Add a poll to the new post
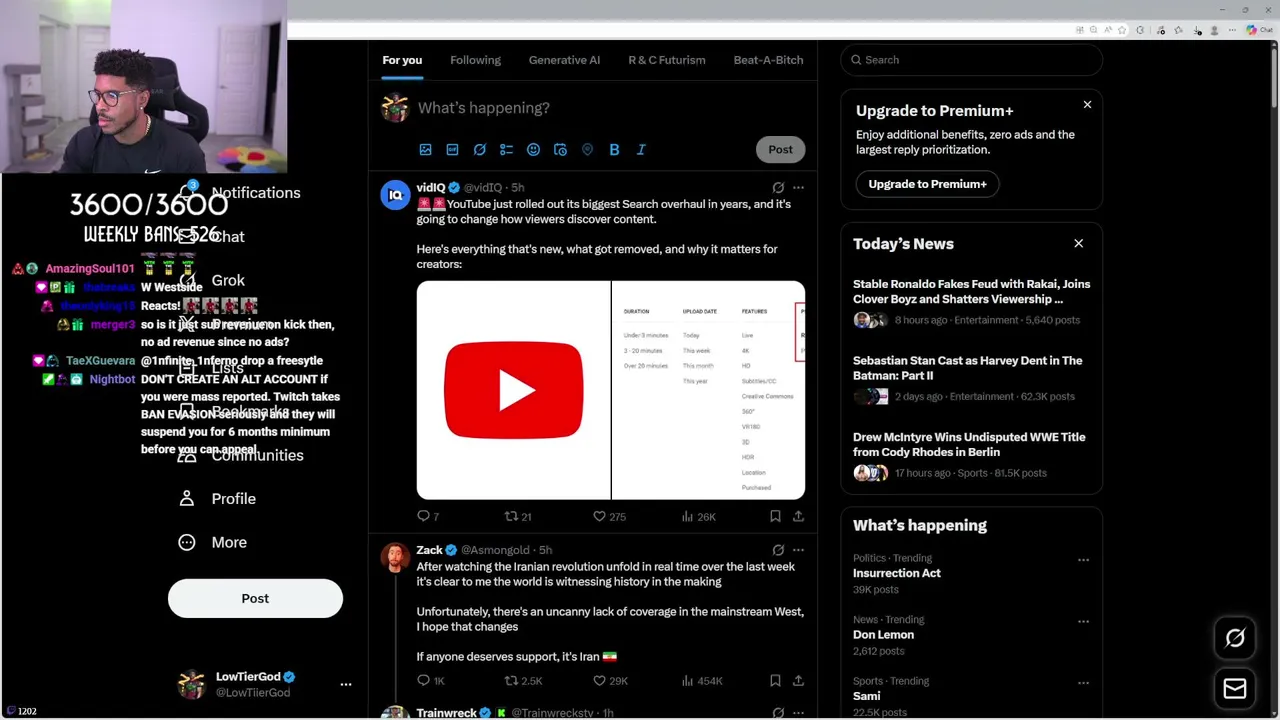The height and width of the screenshot is (720, 1280). pos(506,149)
